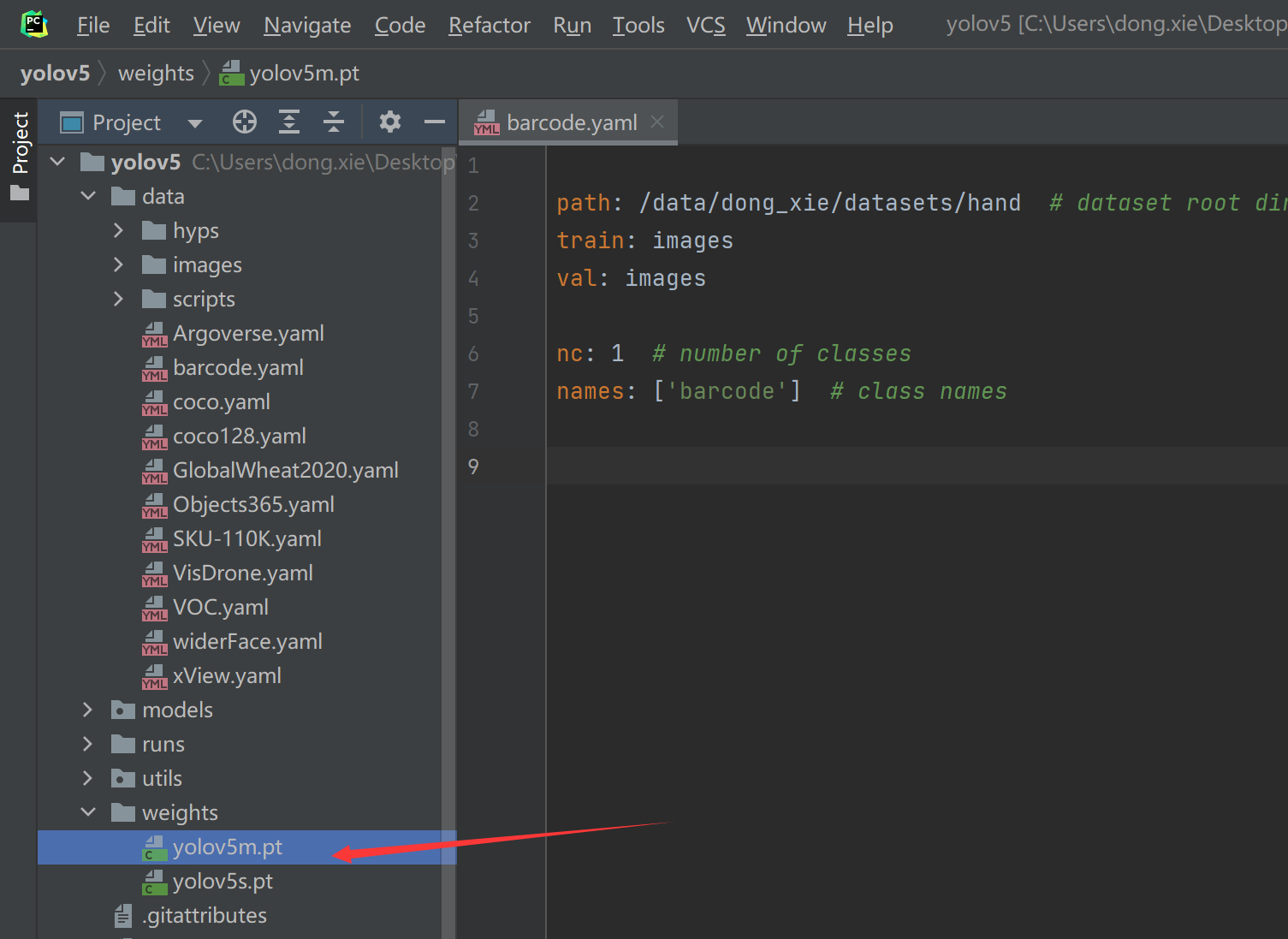Click the barcode.yaml file icon in tree

tap(154, 368)
